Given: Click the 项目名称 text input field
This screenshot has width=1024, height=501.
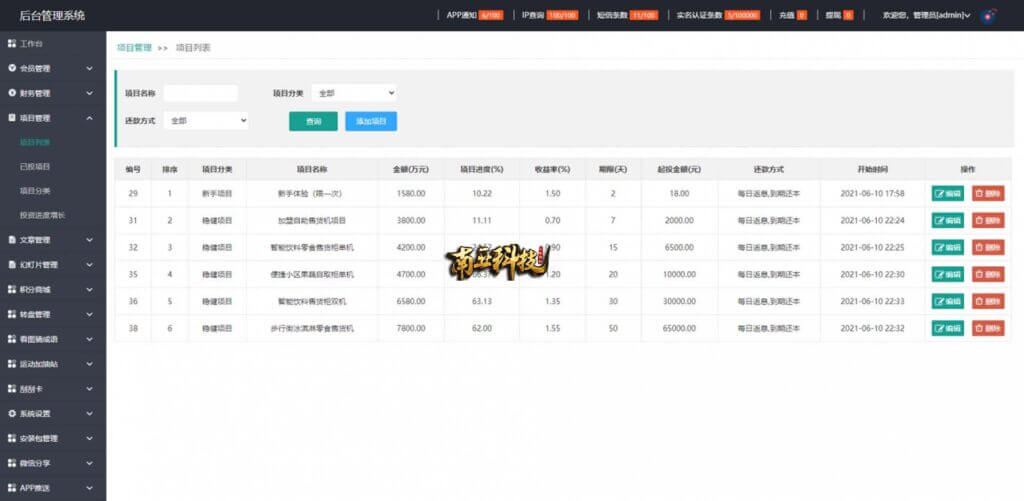Looking at the screenshot, I should (200, 93).
